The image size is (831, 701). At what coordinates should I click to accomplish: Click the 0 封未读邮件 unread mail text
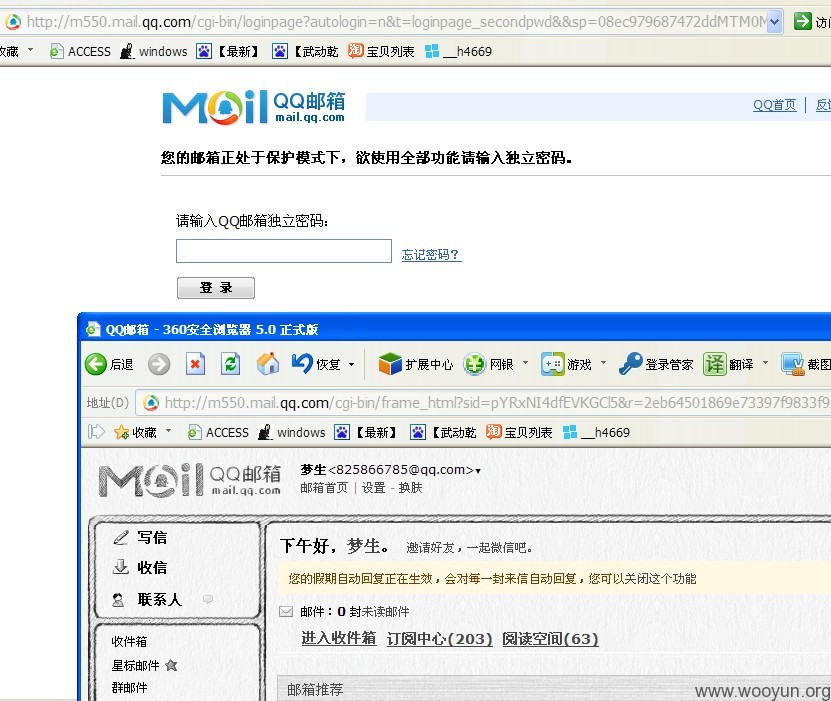coord(373,611)
